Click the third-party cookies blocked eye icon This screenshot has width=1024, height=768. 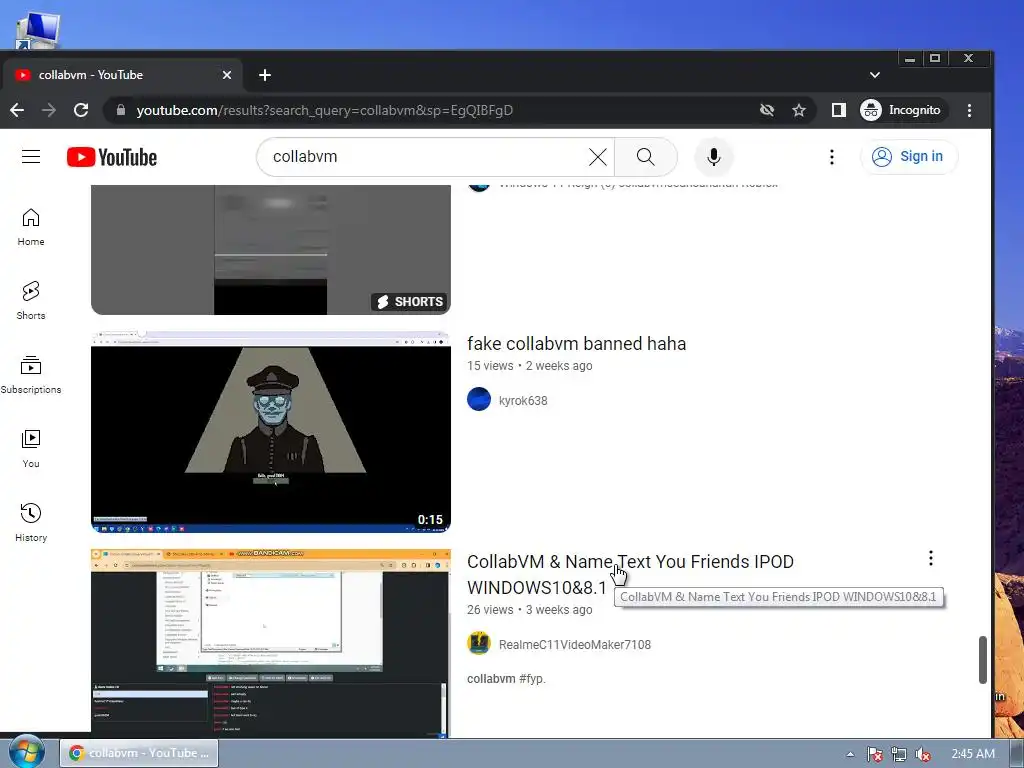click(x=767, y=110)
